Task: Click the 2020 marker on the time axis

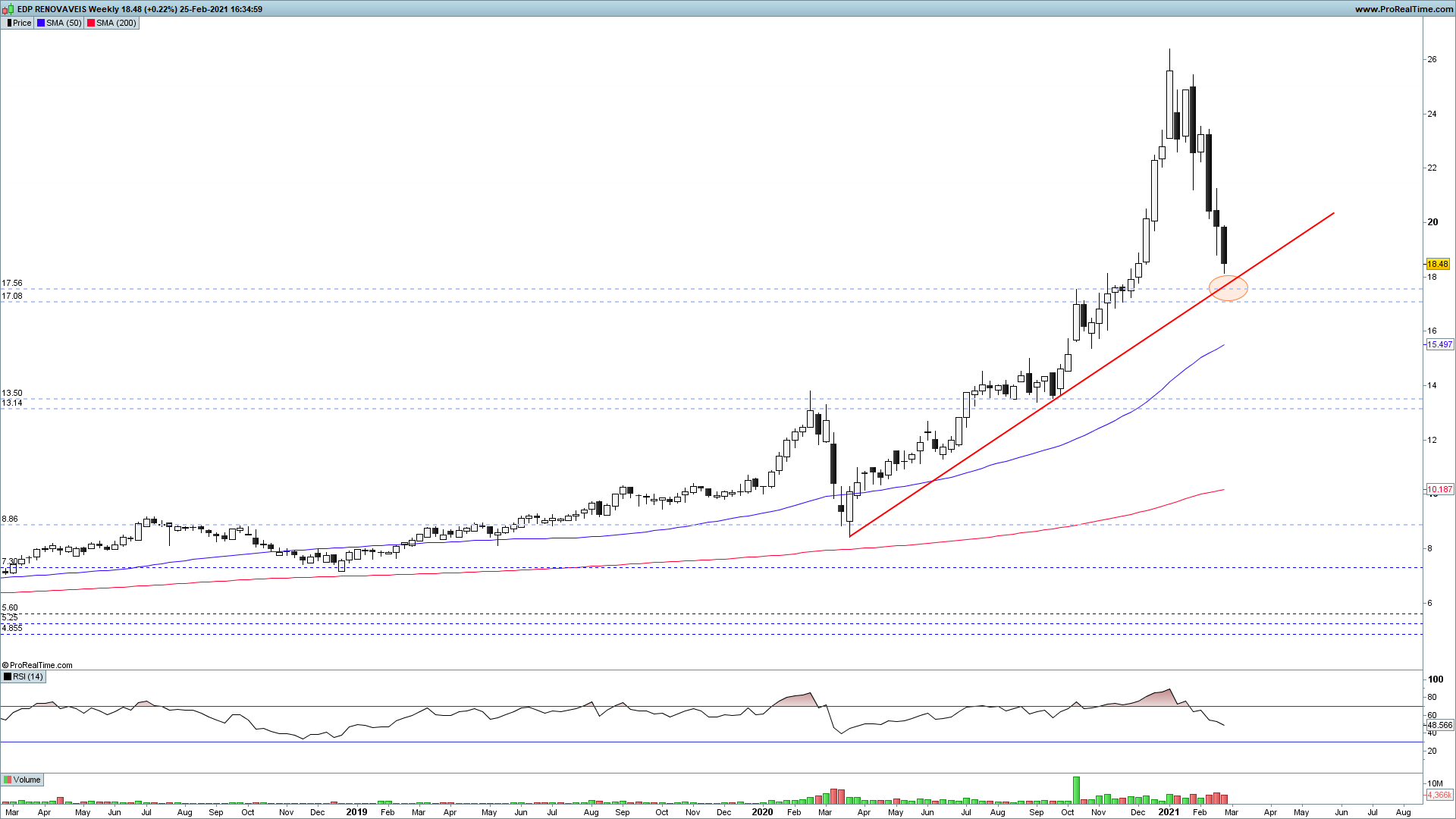Action: pyautogui.click(x=762, y=811)
